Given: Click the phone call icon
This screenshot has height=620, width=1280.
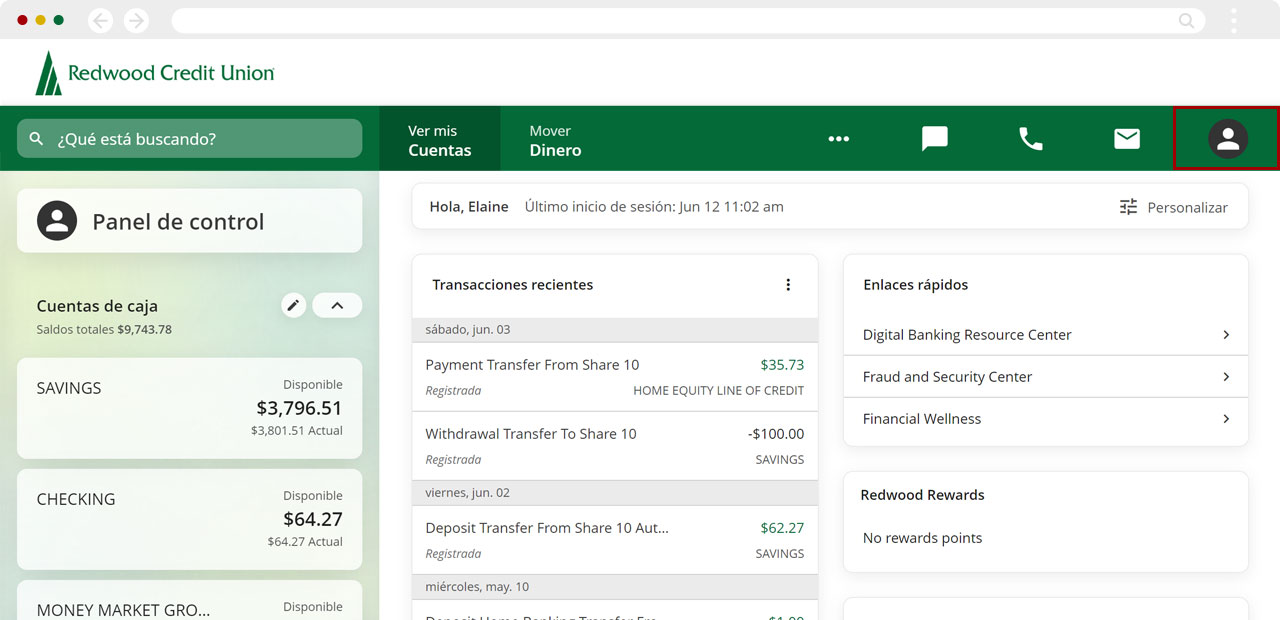Looking at the screenshot, I should 1030,139.
